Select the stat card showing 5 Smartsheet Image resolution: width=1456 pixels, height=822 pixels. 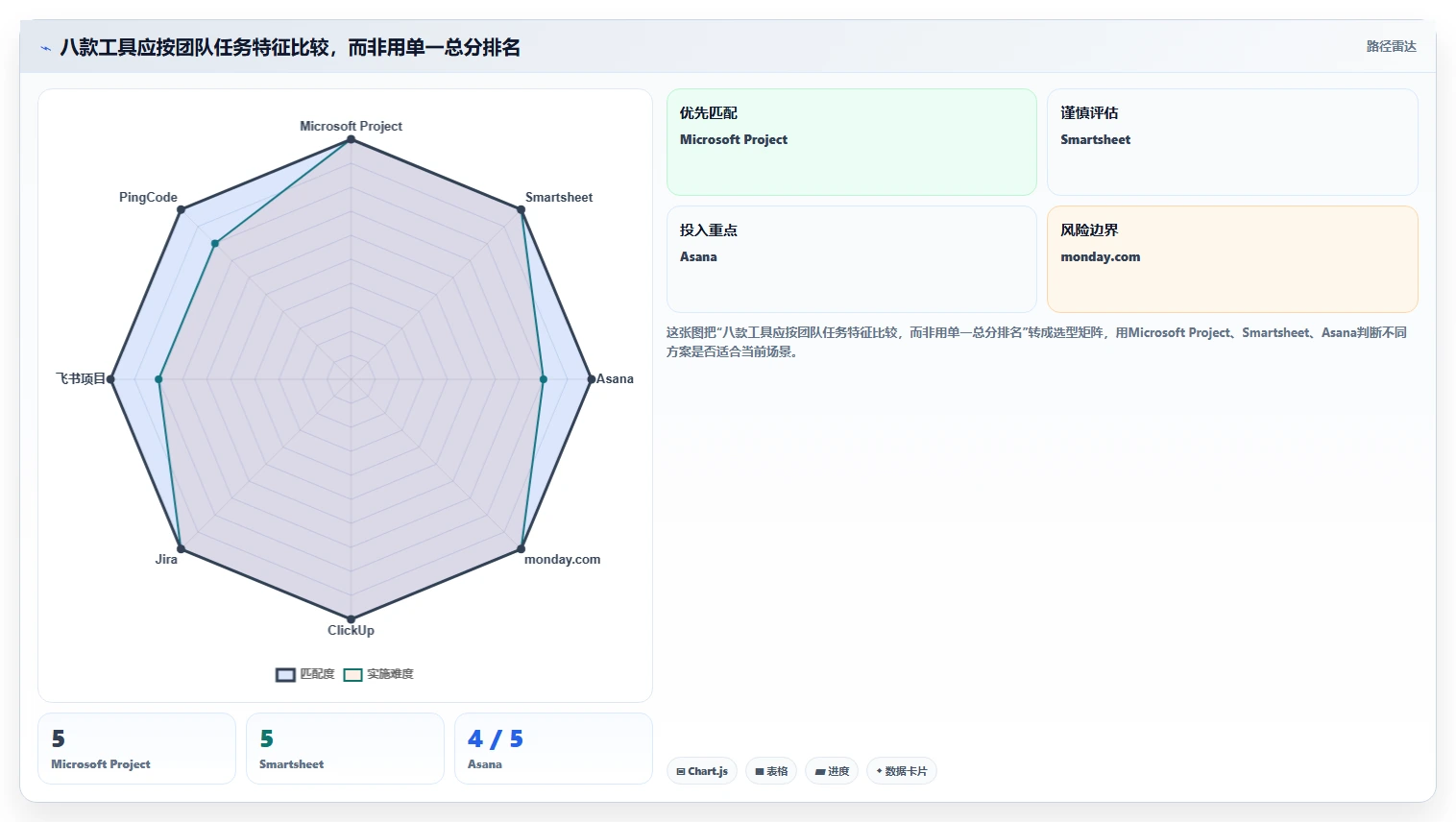(x=345, y=749)
